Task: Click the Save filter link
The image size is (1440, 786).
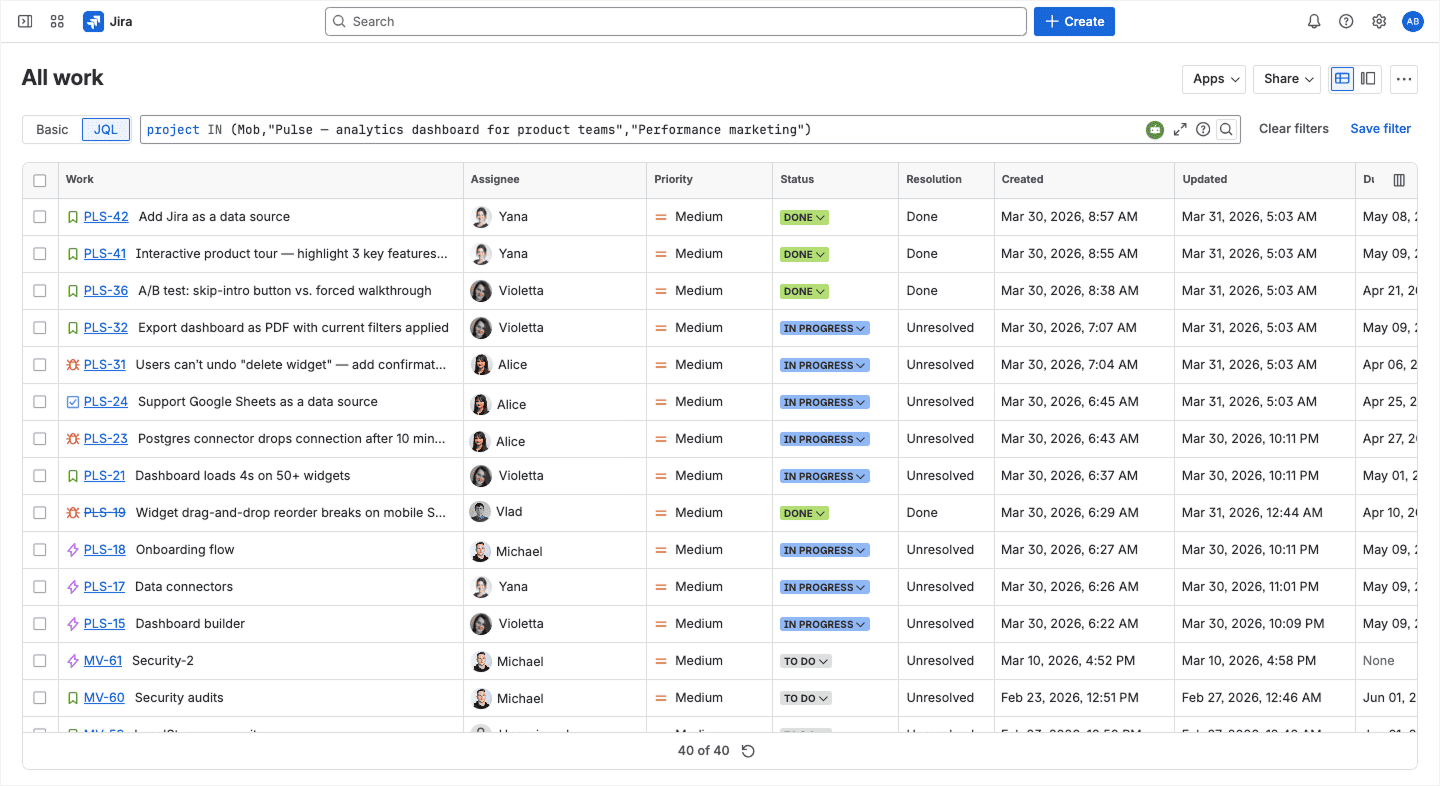Action: point(1380,129)
